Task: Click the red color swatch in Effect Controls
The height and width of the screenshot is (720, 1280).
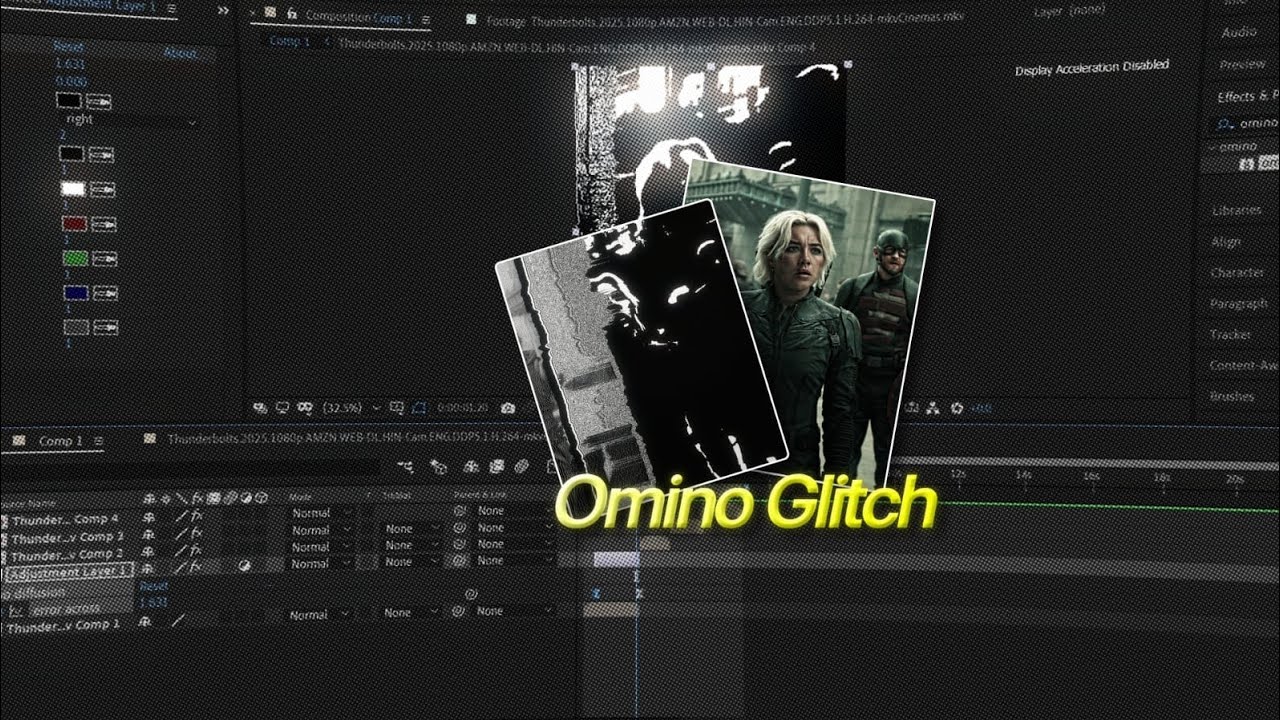Action: tap(73, 223)
